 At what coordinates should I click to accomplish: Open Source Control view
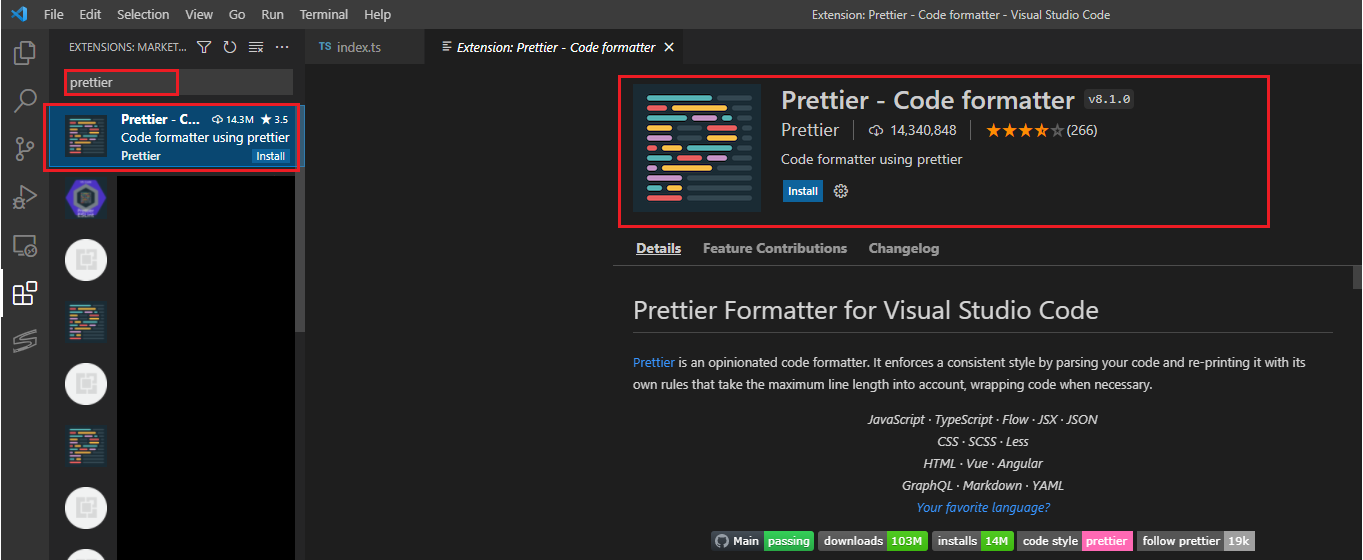[x=25, y=149]
